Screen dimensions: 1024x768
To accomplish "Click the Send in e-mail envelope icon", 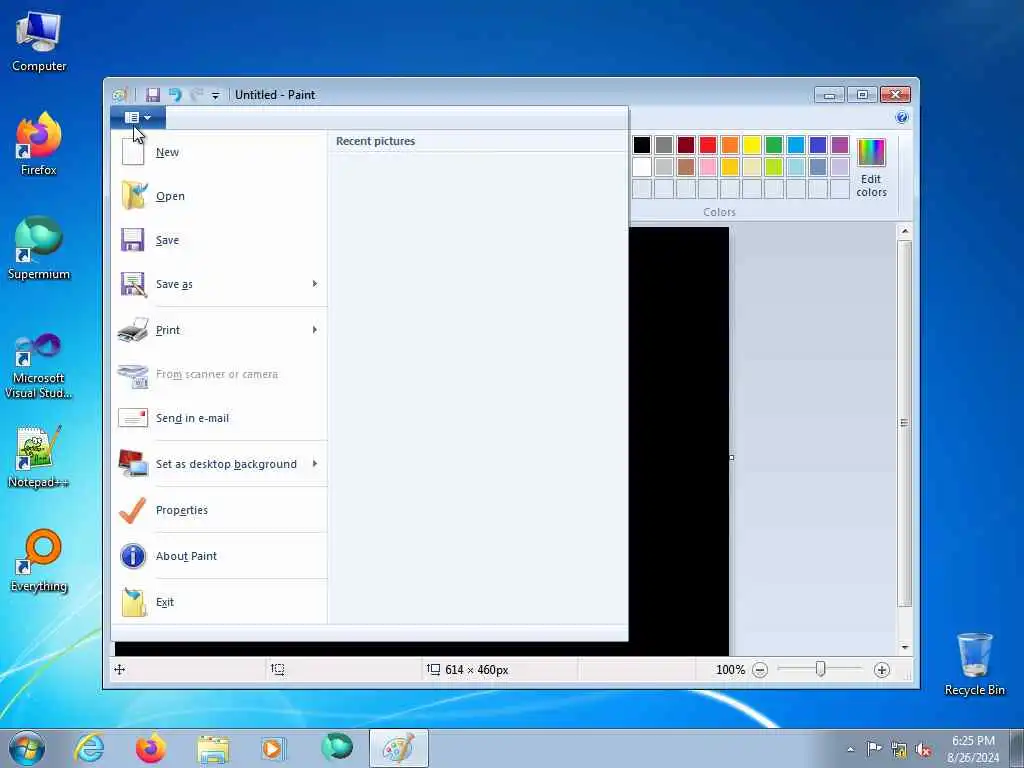I will [133, 417].
